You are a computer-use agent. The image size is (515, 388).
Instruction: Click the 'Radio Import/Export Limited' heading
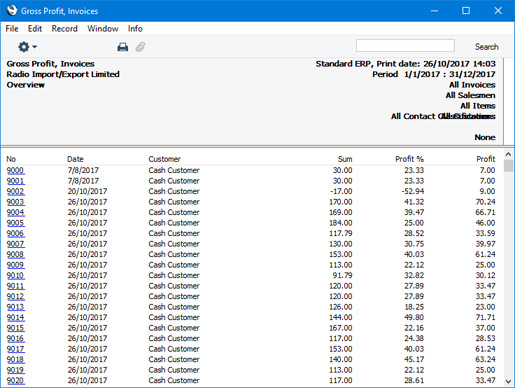[x=63, y=74]
